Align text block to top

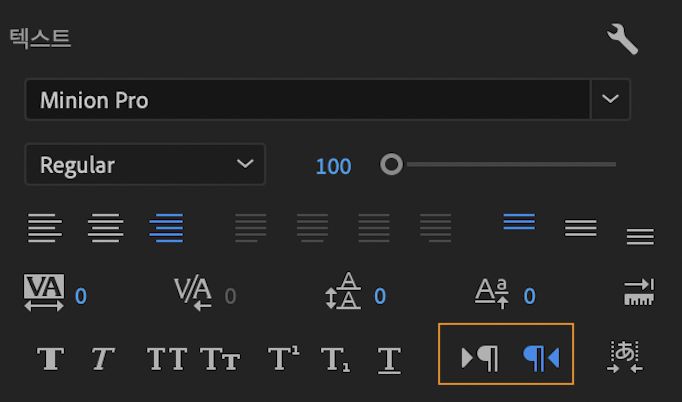point(519,222)
